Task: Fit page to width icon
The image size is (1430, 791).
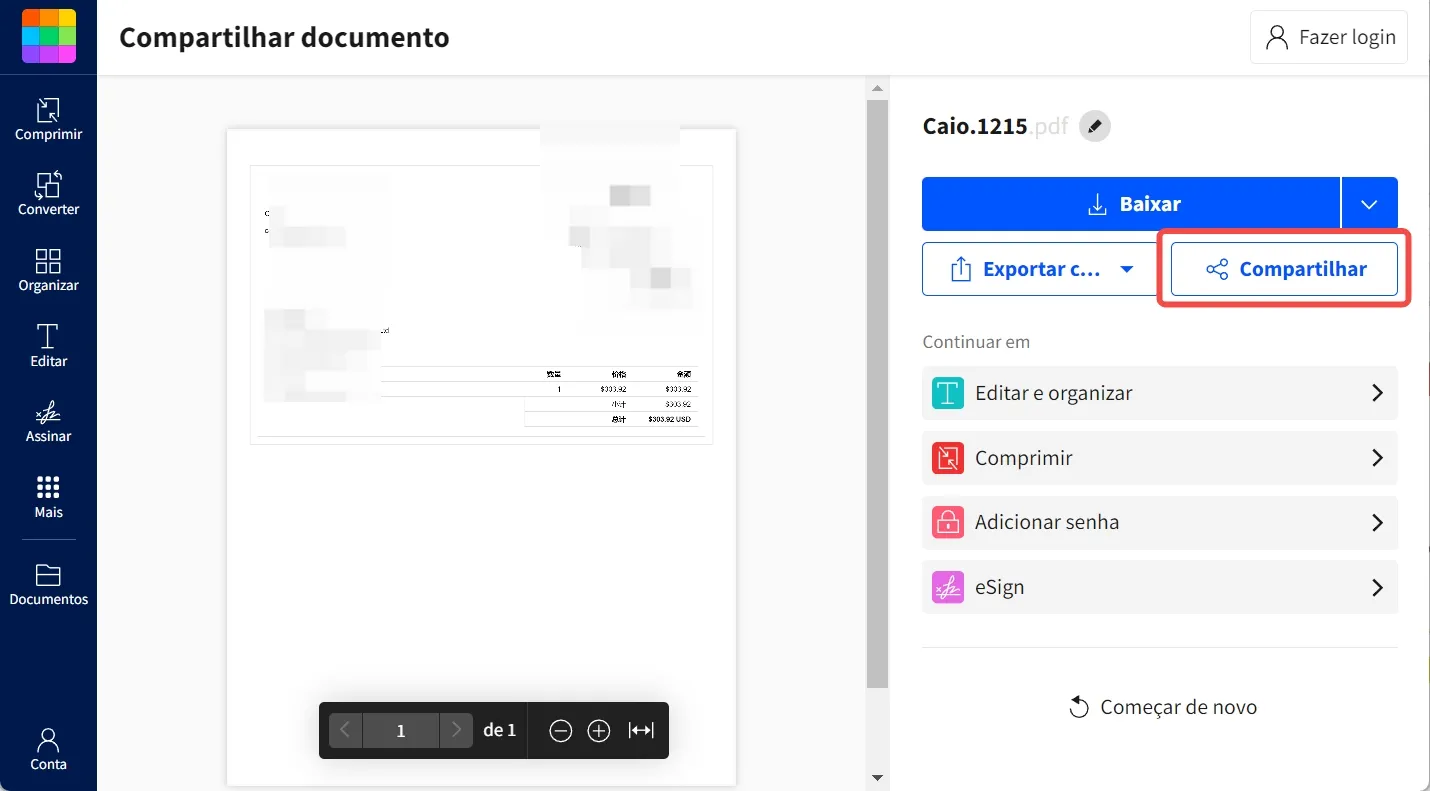Action: (x=641, y=731)
